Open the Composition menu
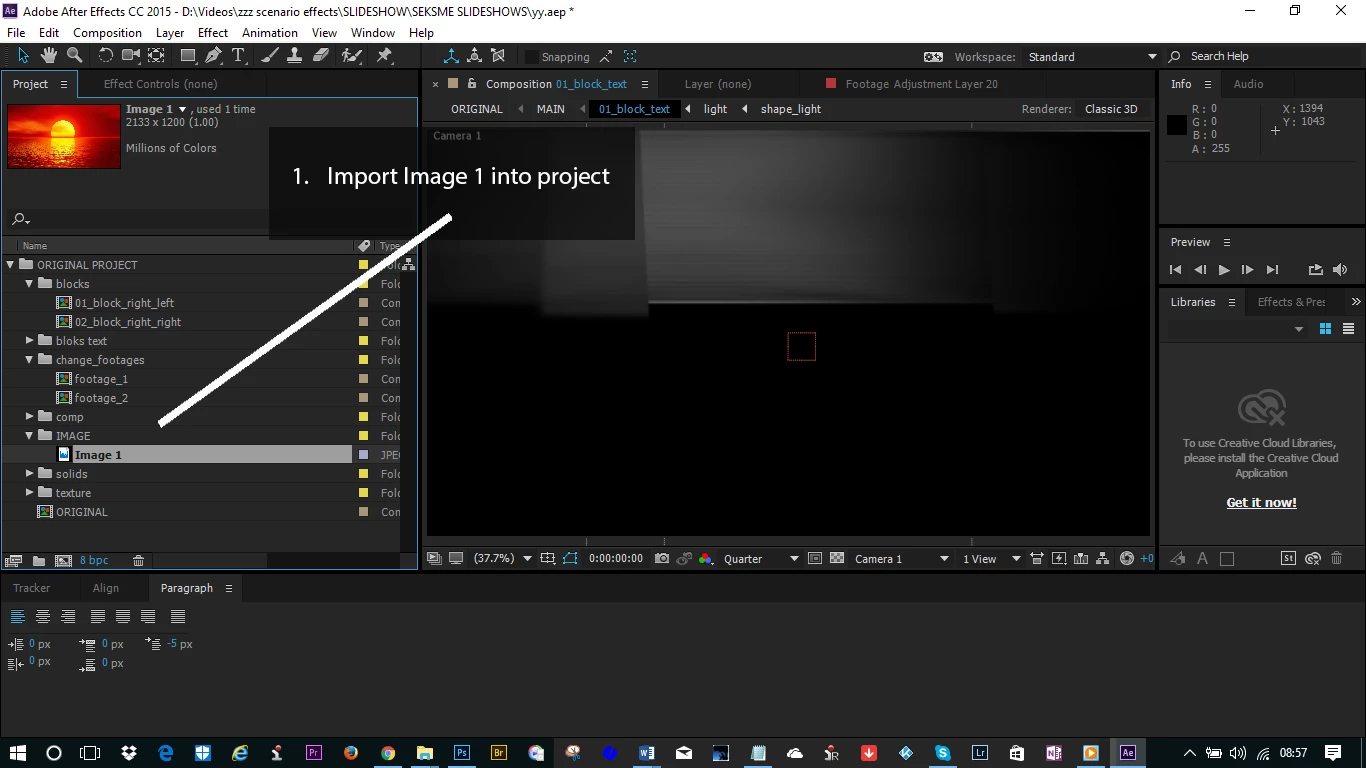The height and width of the screenshot is (768, 1366). click(107, 32)
